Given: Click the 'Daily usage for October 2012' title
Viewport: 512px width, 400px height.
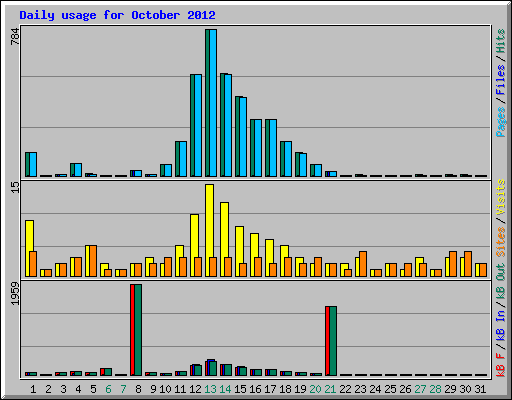Looking at the screenshot, I should click(117, 15).
